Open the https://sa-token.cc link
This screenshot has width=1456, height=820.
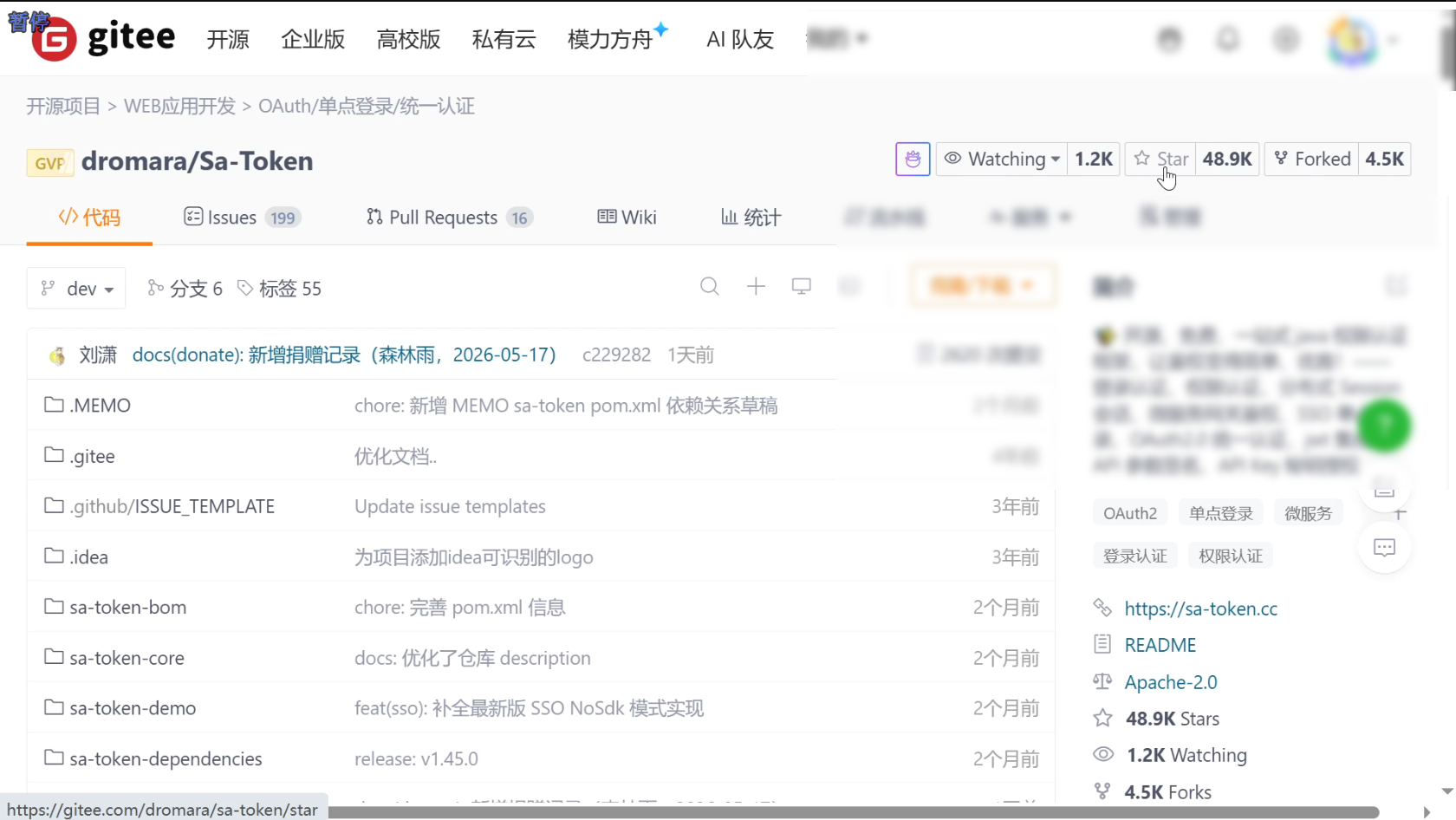pos(1200,608)
